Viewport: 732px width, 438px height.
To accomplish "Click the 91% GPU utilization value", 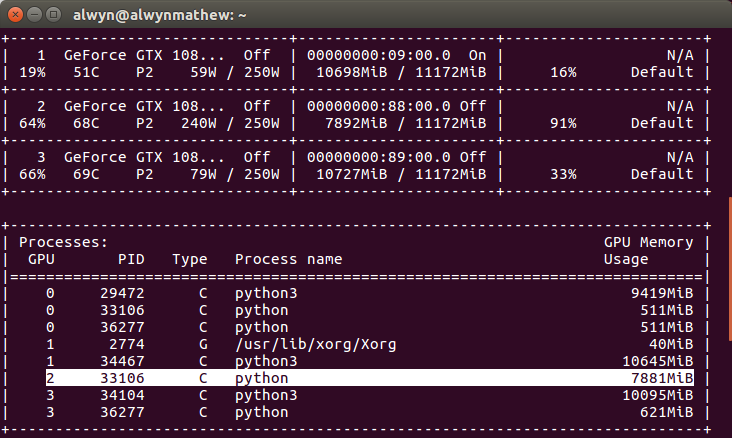I will [x=564, y=123].
